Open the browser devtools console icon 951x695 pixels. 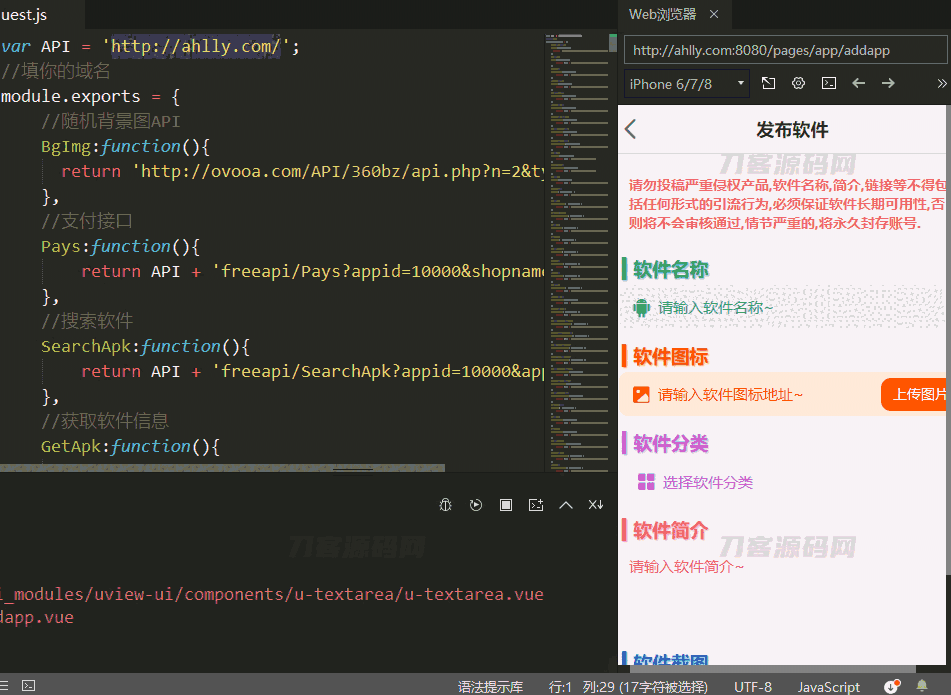(x=828, y=83)
